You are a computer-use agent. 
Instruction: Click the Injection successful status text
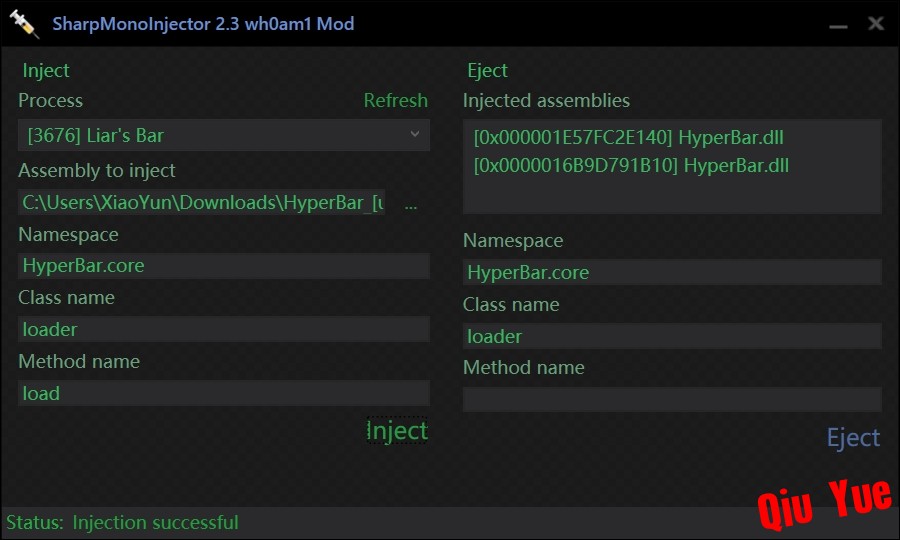point(155,522)
